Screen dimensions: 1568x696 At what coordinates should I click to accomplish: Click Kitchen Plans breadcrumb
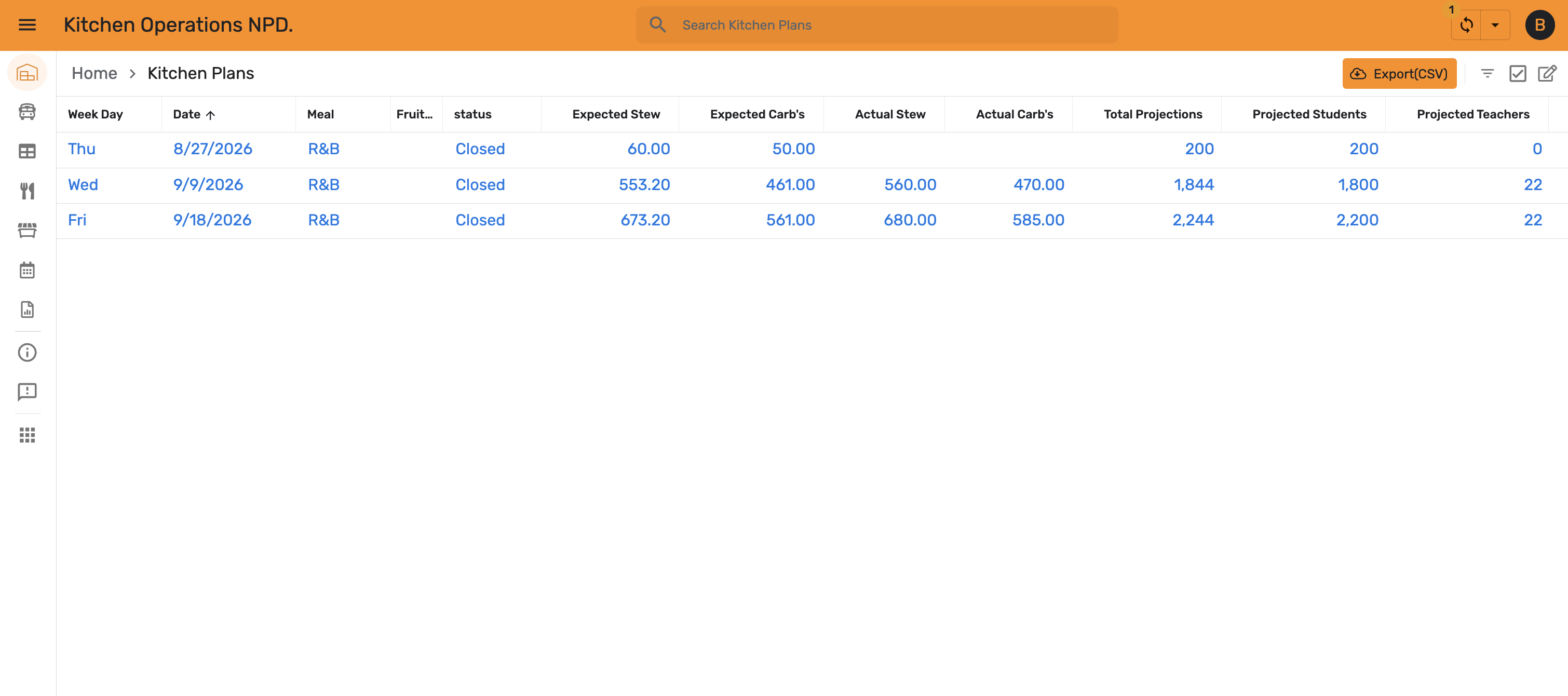point(201,74)
